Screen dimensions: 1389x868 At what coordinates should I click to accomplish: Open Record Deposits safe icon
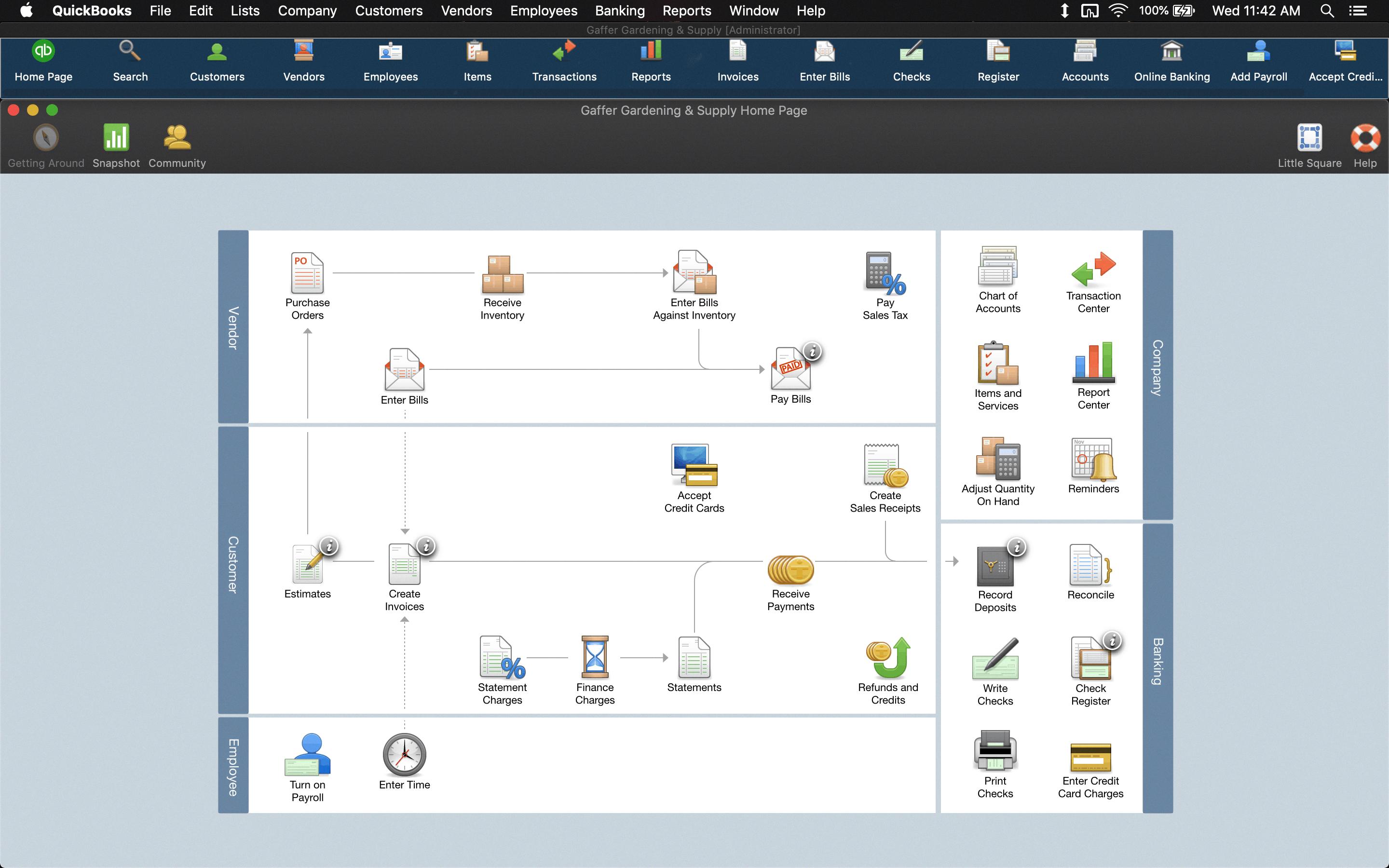(x=995, y=566)
